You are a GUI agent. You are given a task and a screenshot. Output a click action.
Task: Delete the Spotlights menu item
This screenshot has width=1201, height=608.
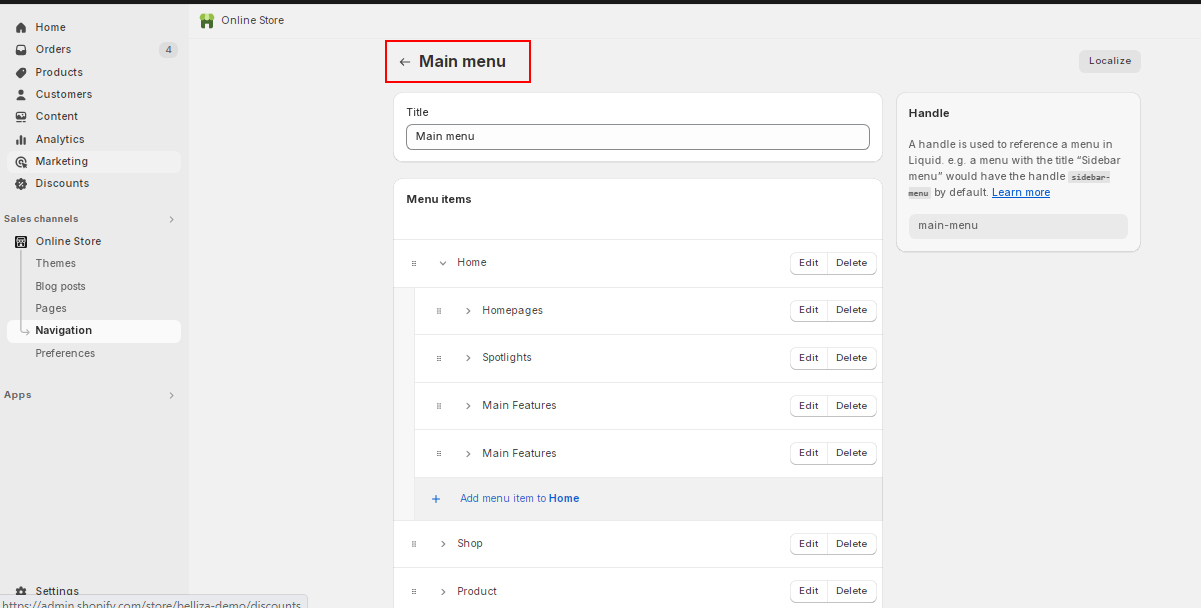pyautogui.click(x=852, y=358)
